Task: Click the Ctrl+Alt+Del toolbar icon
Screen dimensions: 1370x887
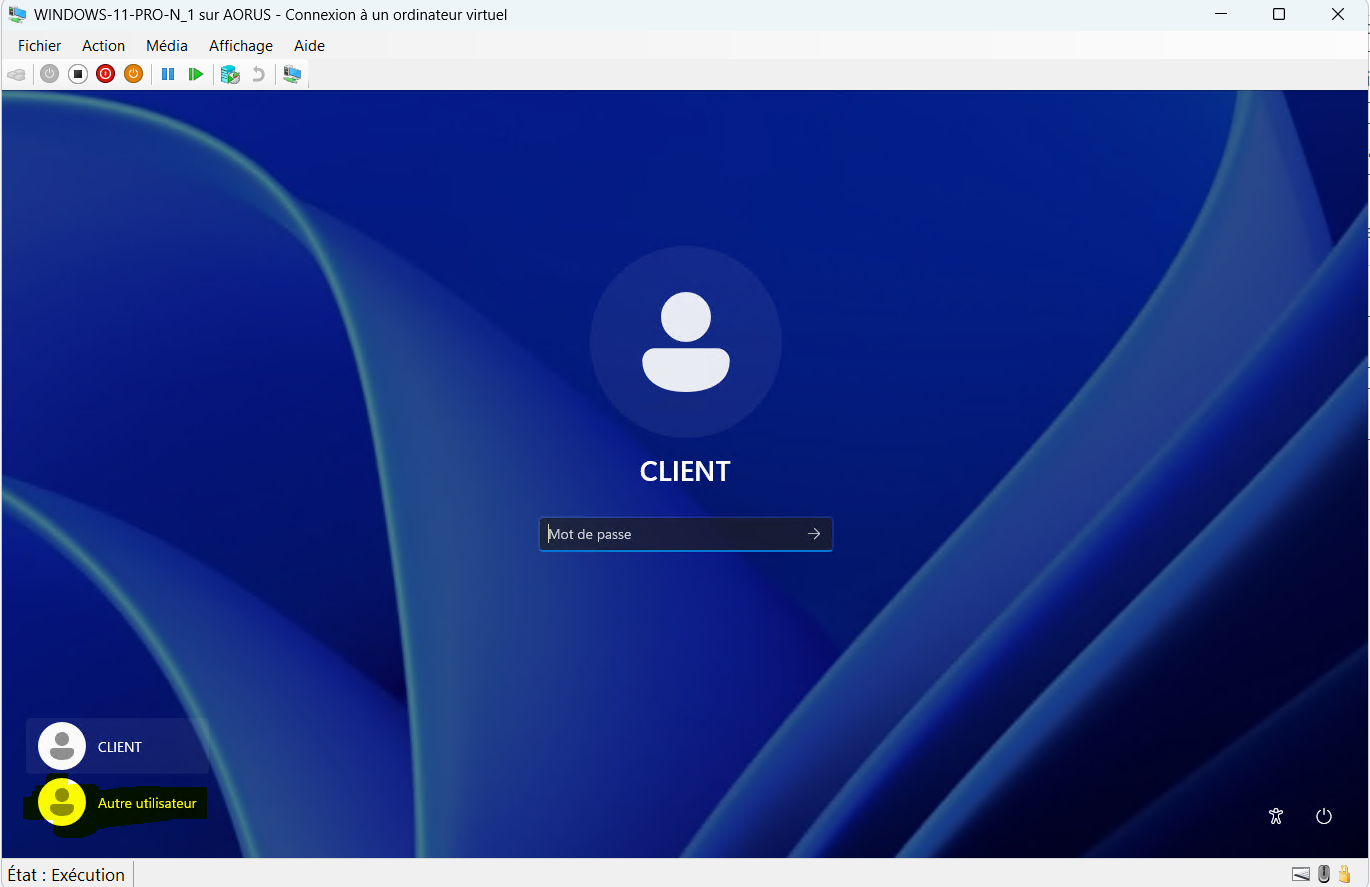Action: click(16, 74)
